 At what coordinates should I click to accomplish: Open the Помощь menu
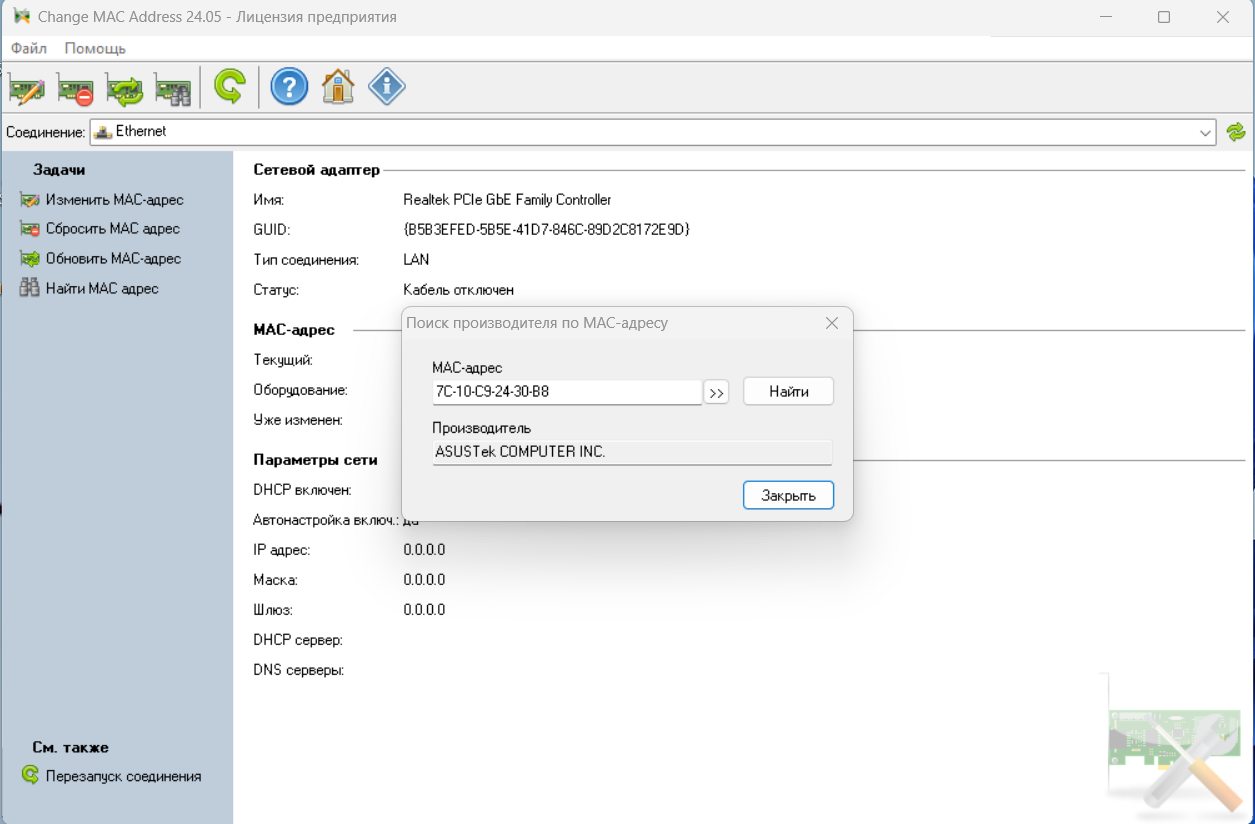95,48
